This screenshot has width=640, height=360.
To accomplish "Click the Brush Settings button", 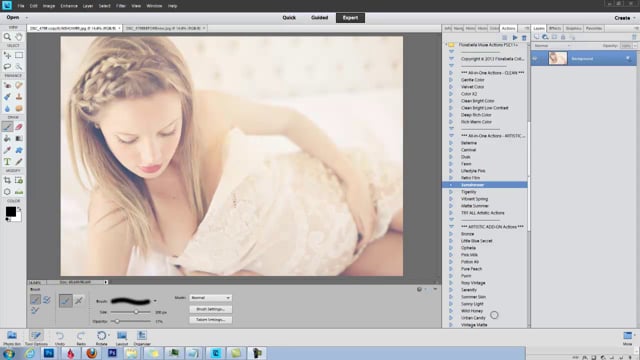I will pos(211,309).
